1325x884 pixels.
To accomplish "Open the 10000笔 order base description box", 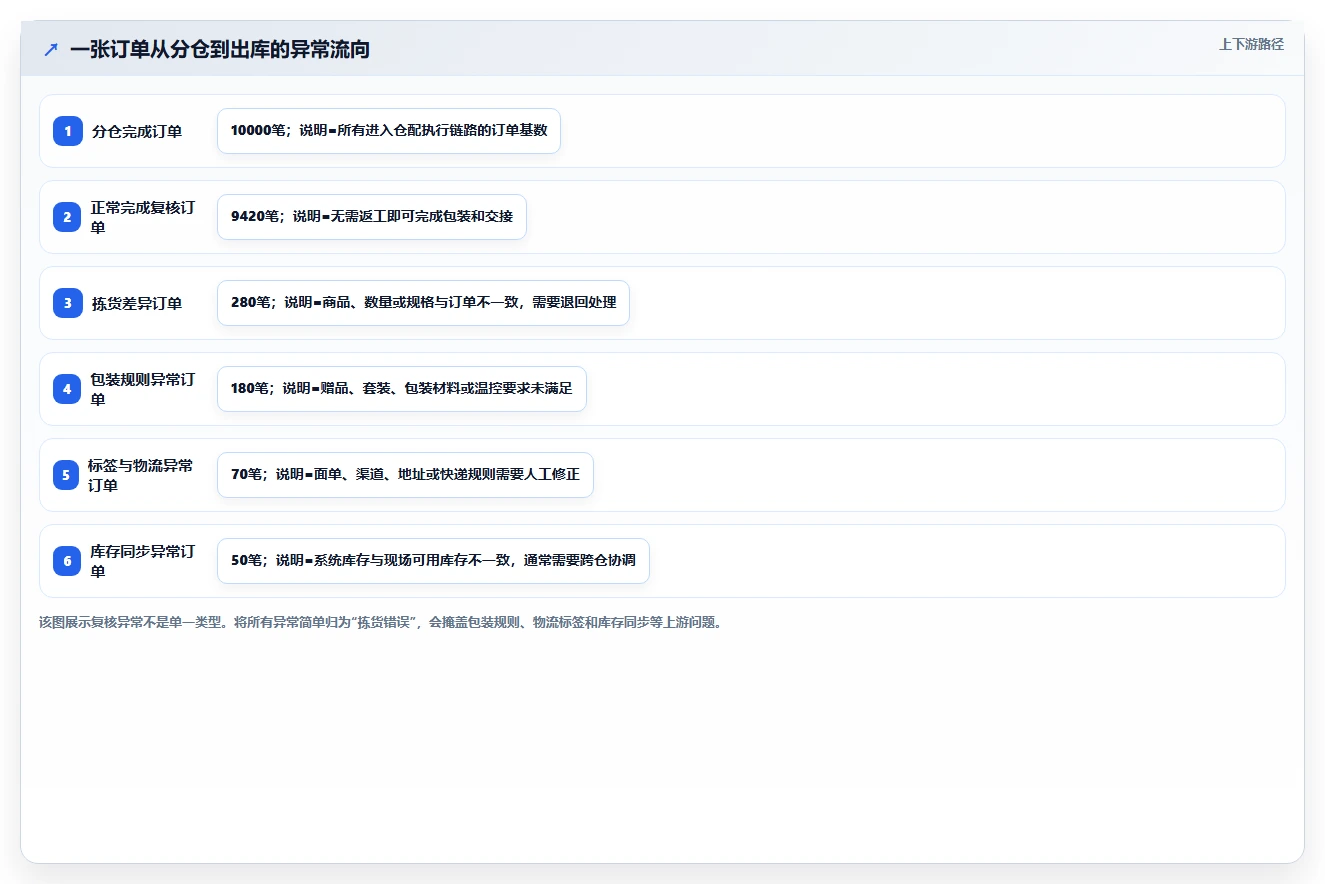I will pyautogui.click(x=389, y=131).
